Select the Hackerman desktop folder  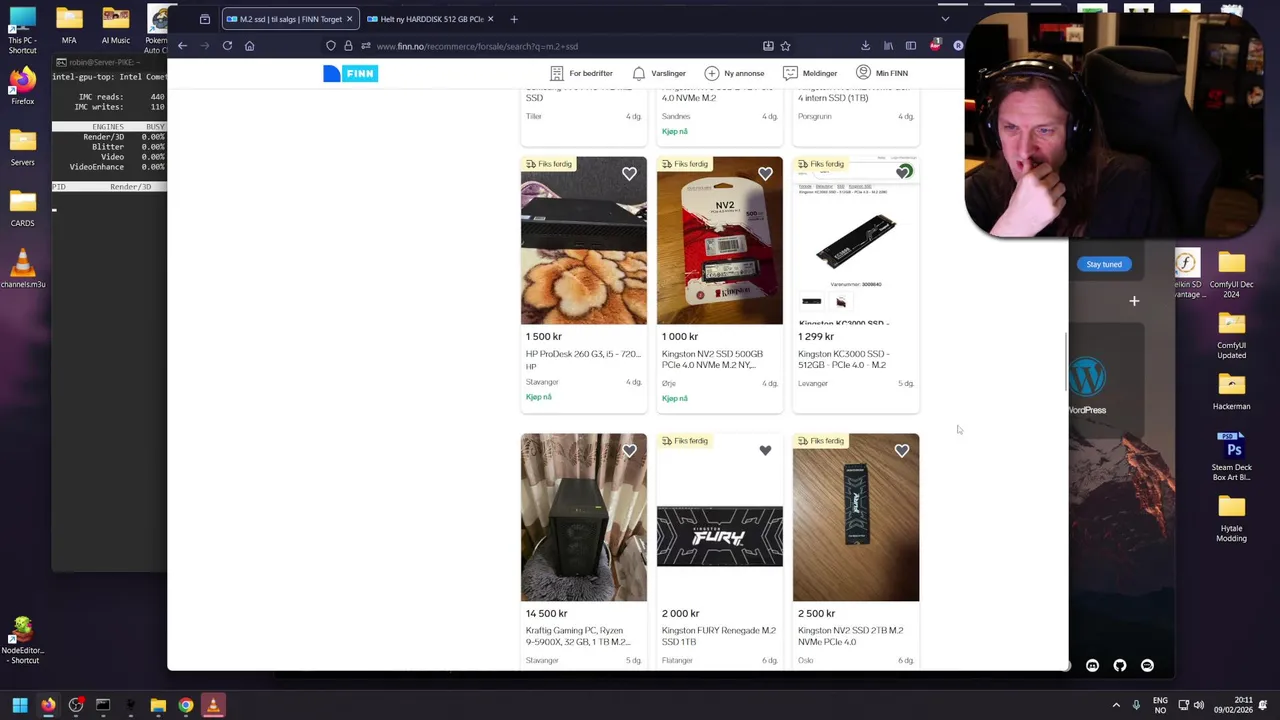click(x=1231, y=390)
